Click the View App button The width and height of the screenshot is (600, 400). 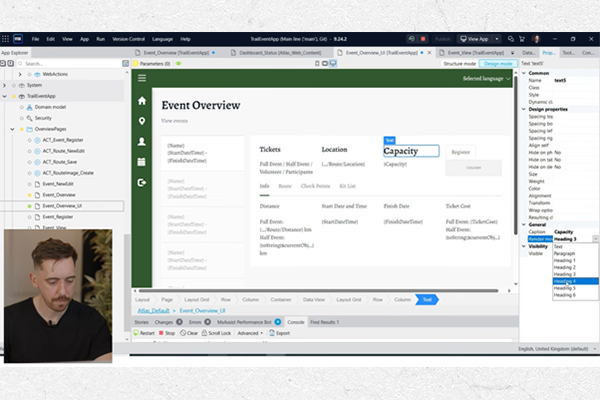click(x=474, y=39)
